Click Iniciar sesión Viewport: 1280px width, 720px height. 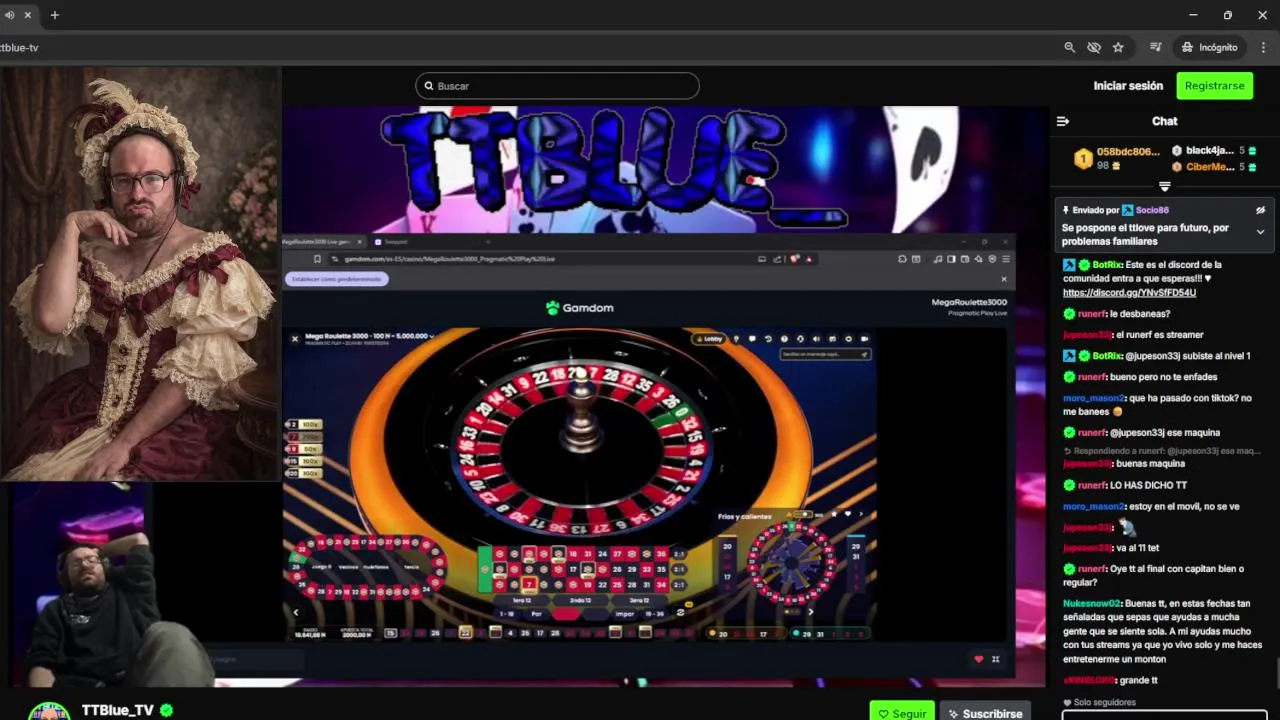click(1128, 86)
